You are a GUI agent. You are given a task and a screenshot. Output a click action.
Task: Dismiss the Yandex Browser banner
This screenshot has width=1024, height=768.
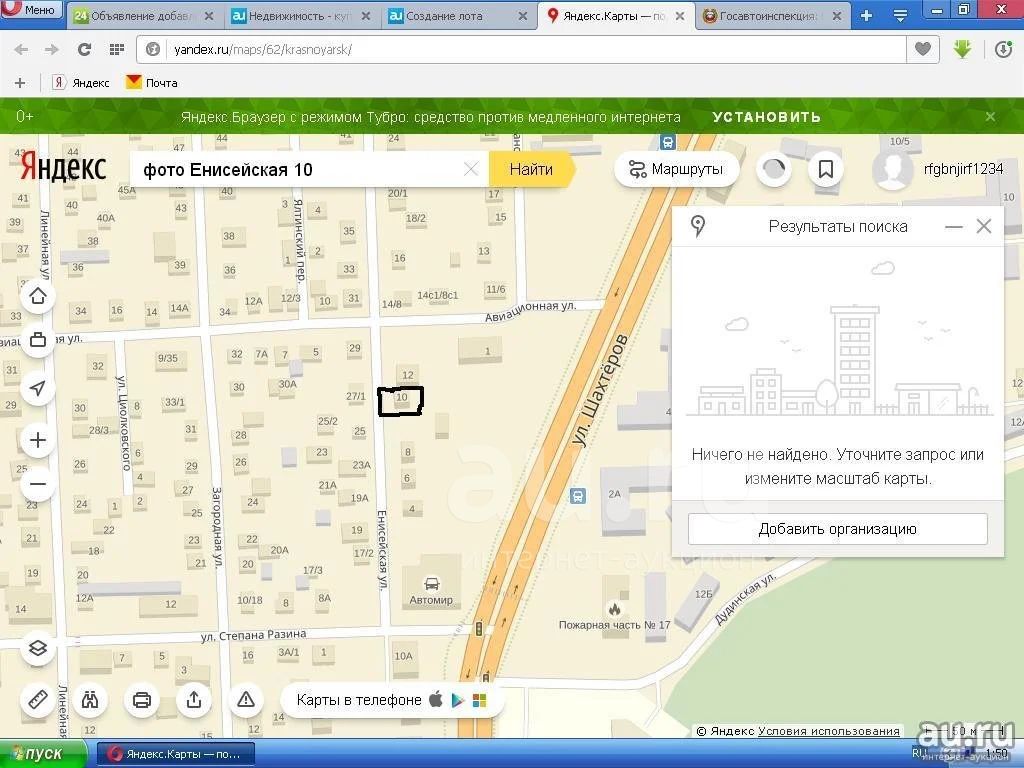tap(991, 117)
